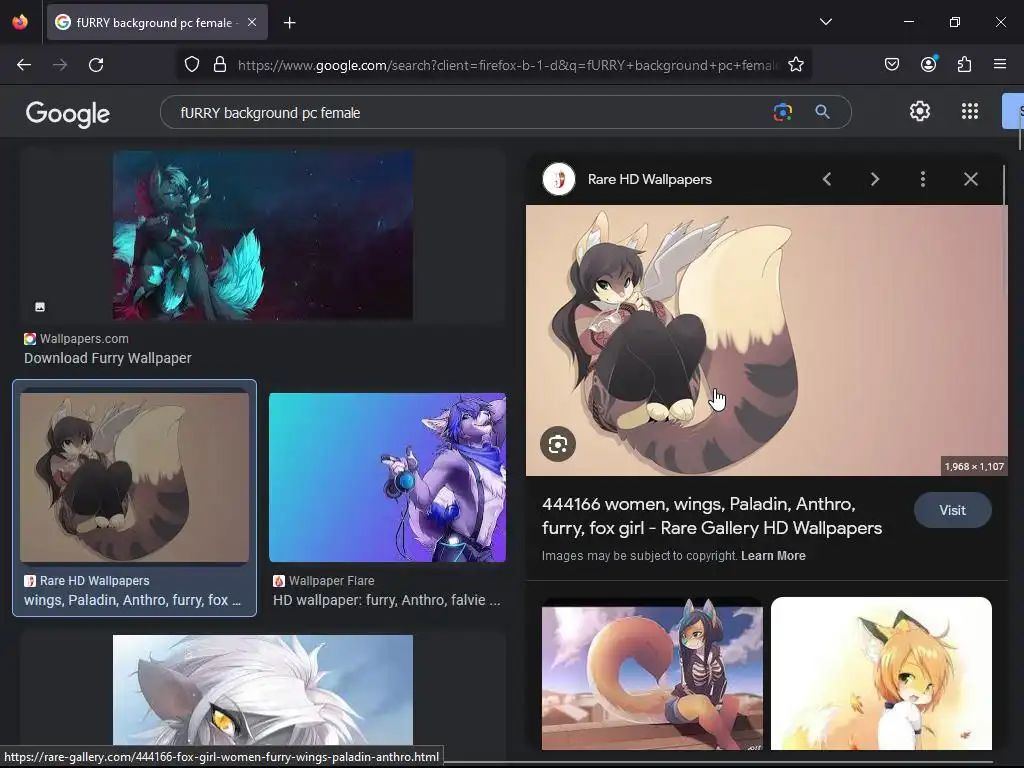Click the preview panel scrollbar
The image size is (1024, 768).
pos(1004,184)
